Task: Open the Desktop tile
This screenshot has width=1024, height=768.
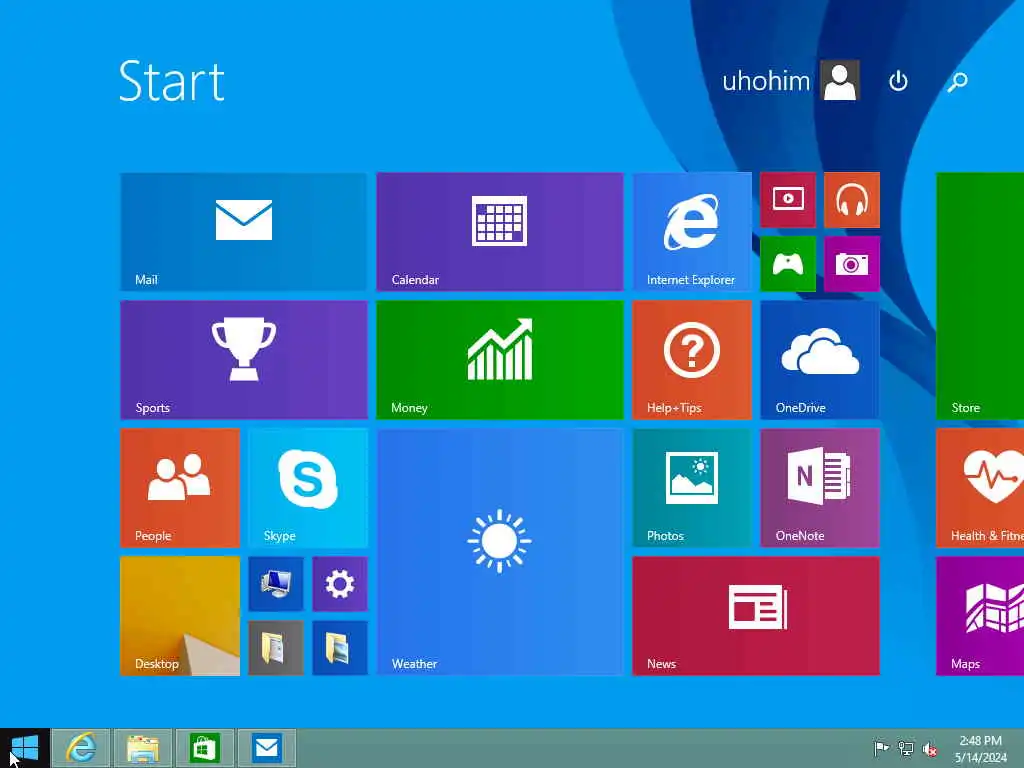Action: 180,616
